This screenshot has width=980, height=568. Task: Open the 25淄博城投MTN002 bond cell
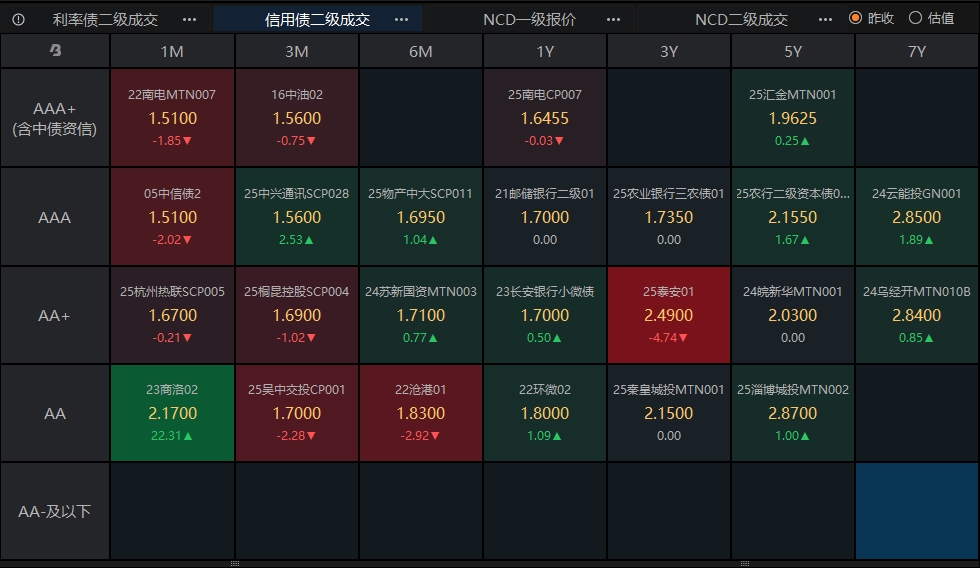point(792,413)
